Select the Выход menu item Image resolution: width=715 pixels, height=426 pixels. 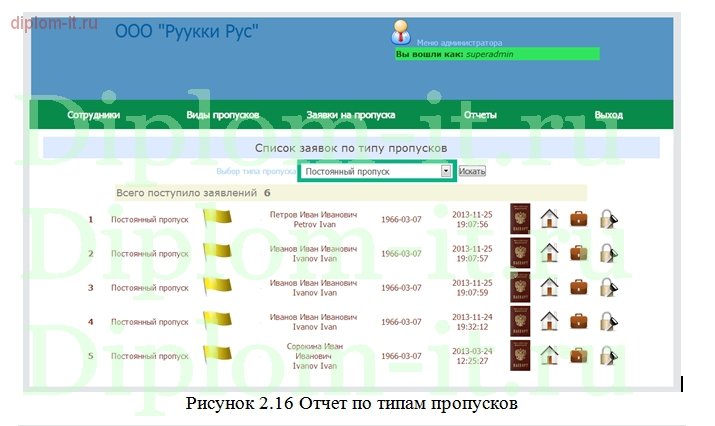608,115
